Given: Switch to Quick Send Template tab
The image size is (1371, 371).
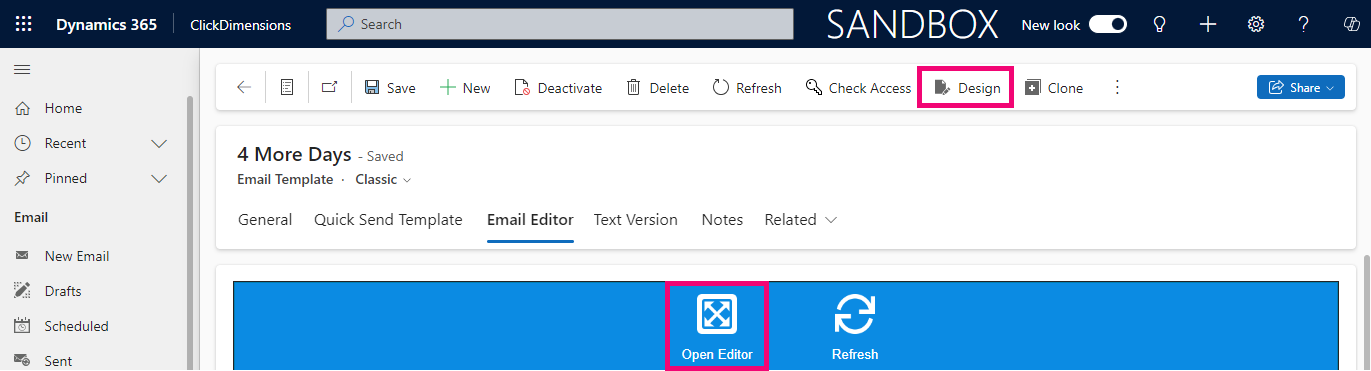Looking at the screenshot, I should tap(388, 220).
